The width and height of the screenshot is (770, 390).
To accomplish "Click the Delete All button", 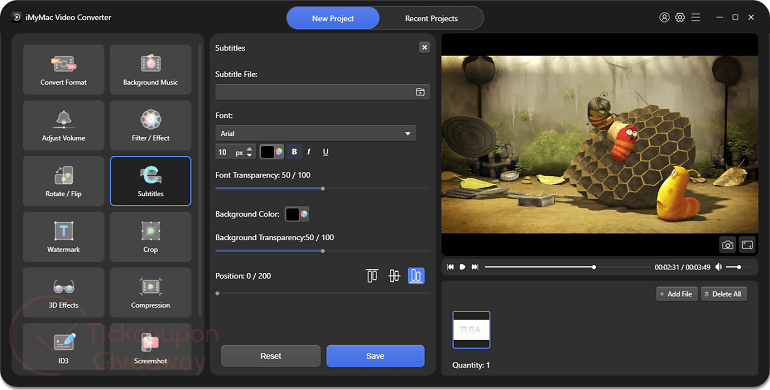I will coord(724,294).
